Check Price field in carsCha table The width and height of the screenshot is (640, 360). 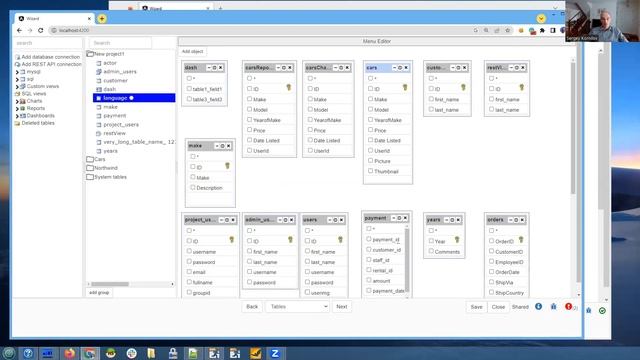click(x=310, y=130)
